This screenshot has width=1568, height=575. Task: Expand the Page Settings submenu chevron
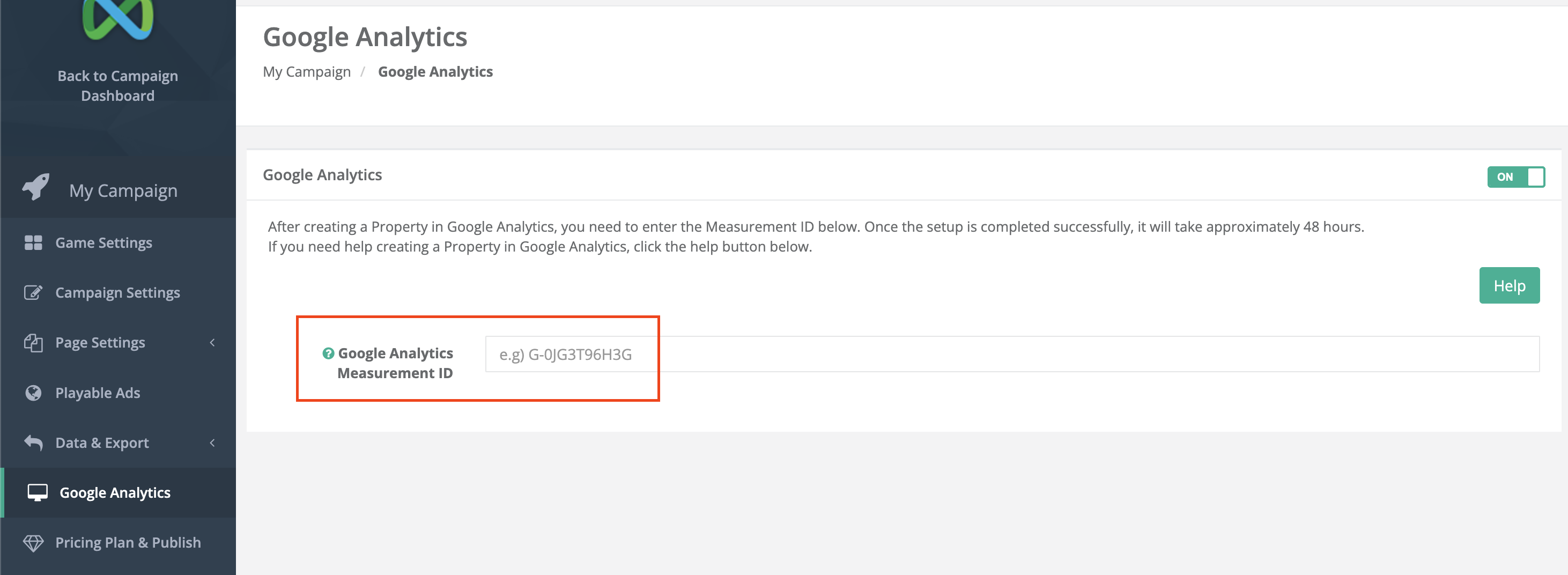click(212, 343)
